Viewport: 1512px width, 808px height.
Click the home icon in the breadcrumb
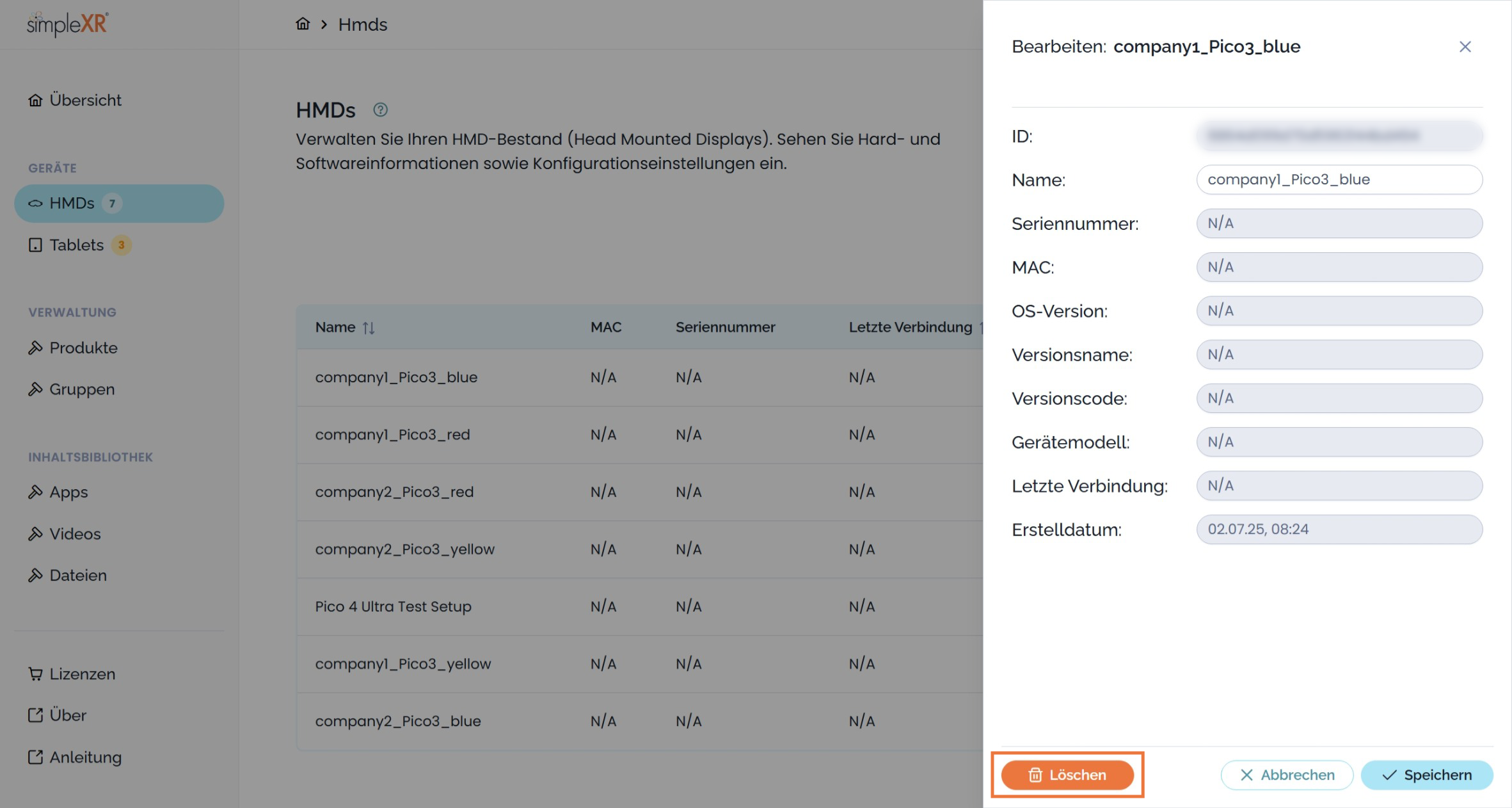pos(303,24)
